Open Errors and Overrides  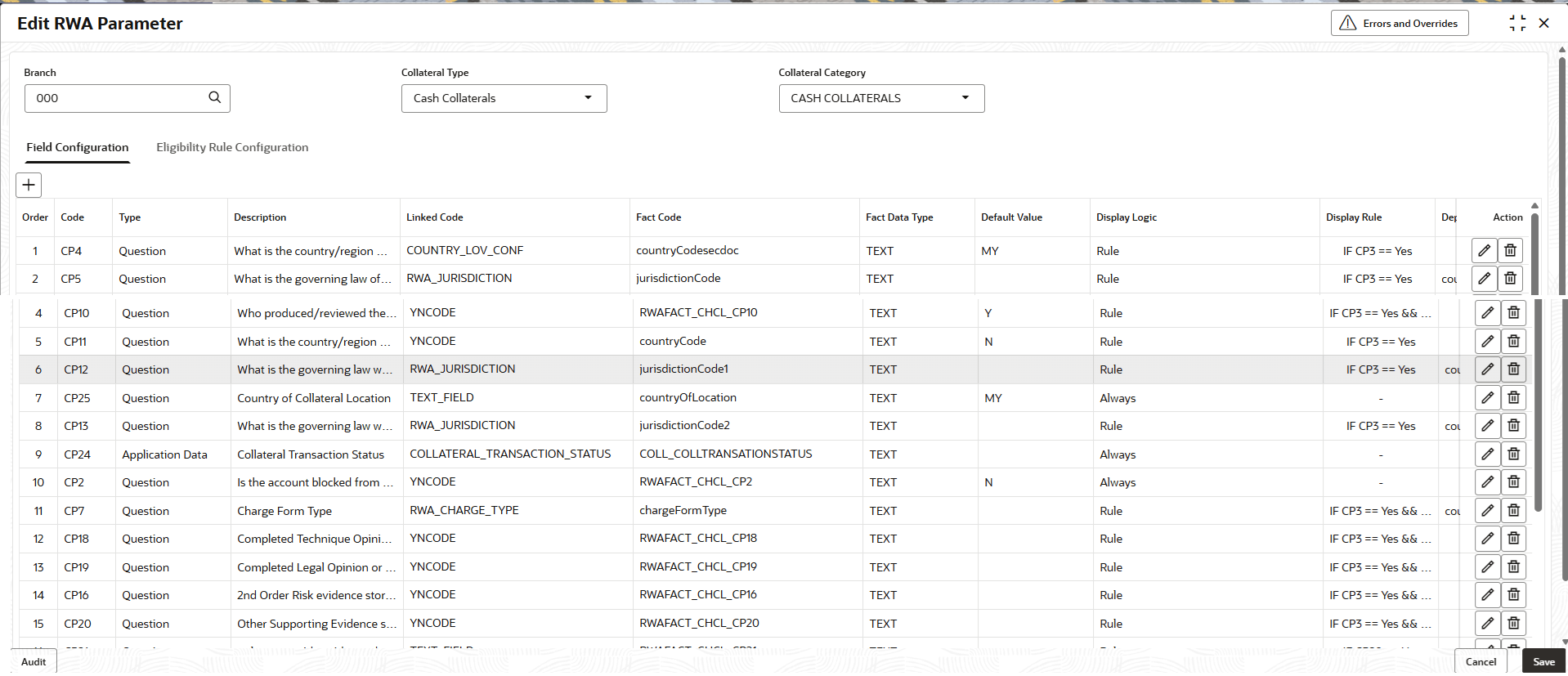[x=1400, y=23]
